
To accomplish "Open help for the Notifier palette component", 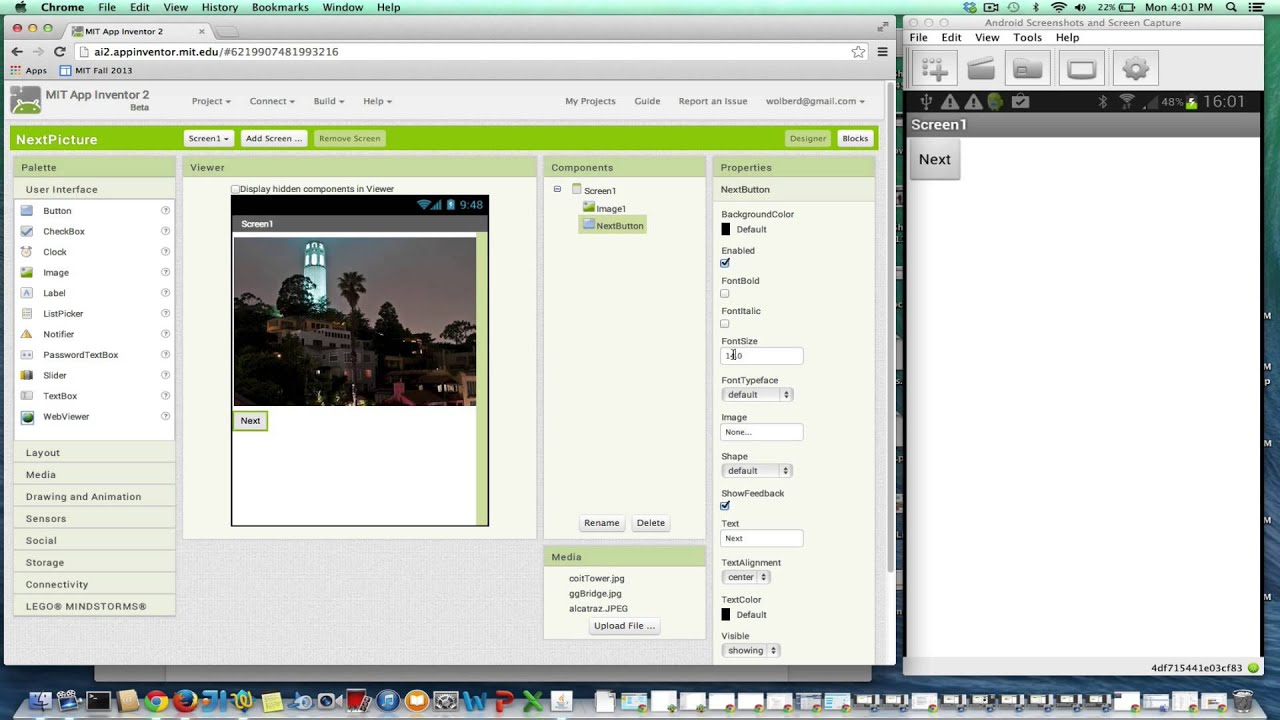I will click(166, 334).
